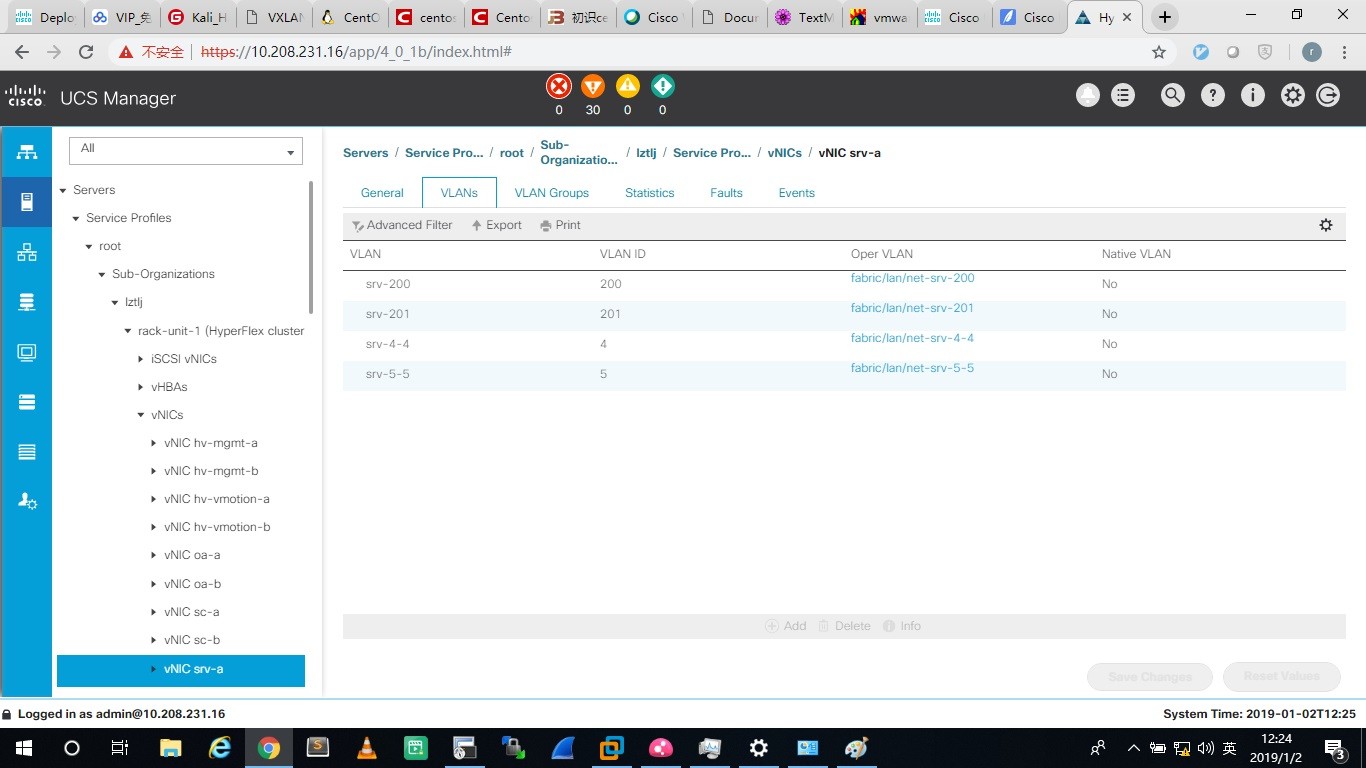Sort by Native VLAN column header
The image size is (1366, 768).
click(1136, 254)
